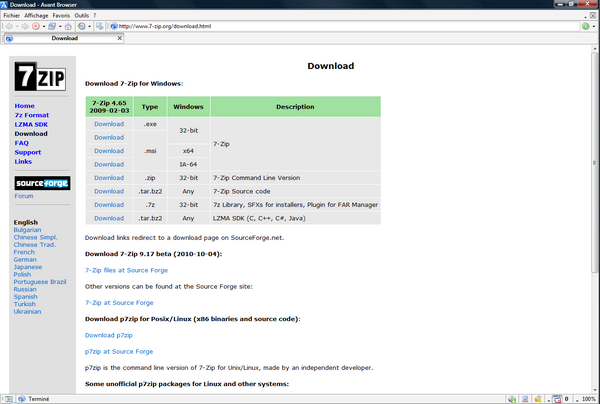Screen dimensions: 600x404
Task: Download the LZMA SDK .tar.bz2
Action: point(109,218)
